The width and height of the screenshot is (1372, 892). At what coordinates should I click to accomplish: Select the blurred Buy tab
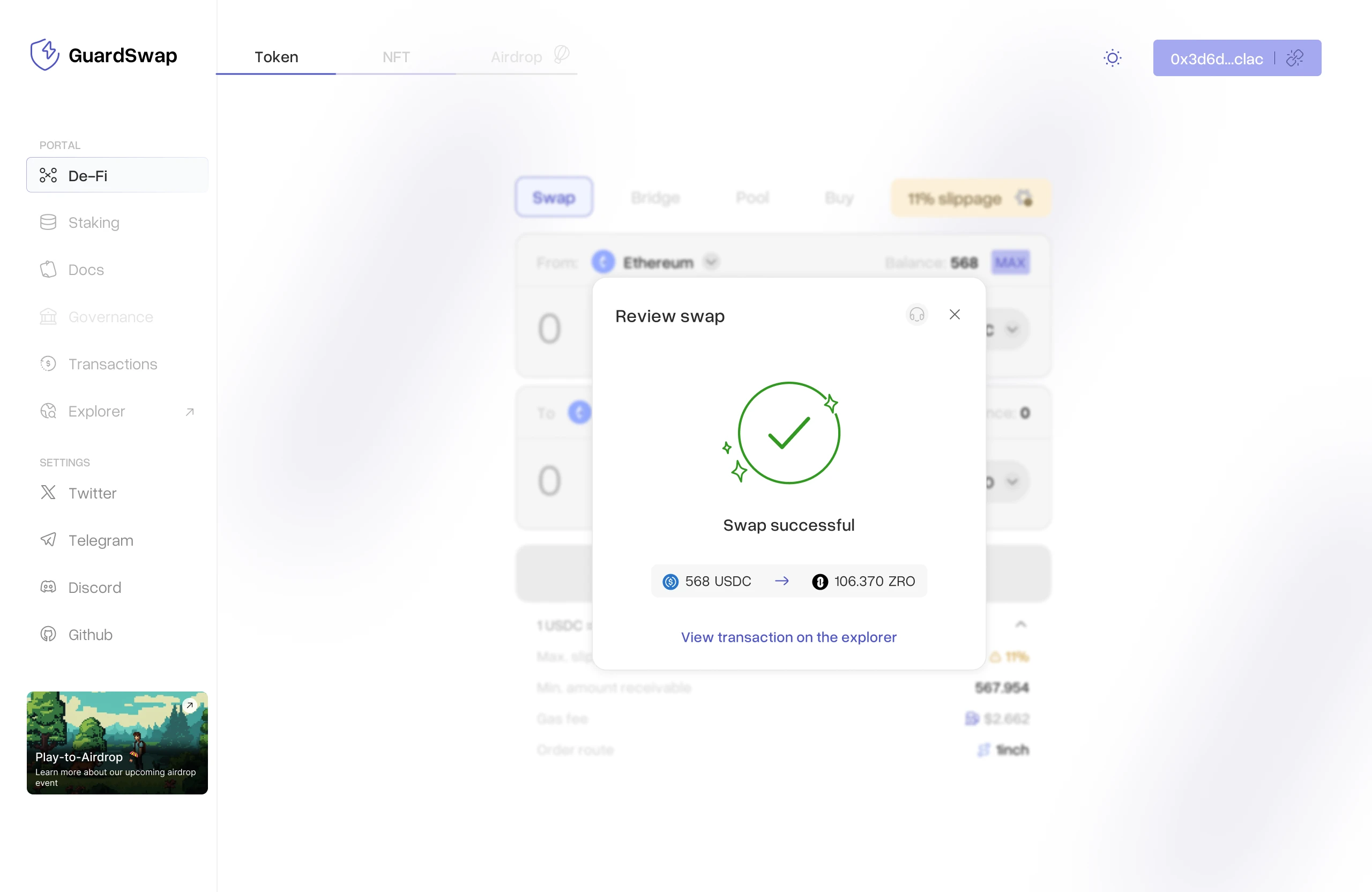pos(839,197)
